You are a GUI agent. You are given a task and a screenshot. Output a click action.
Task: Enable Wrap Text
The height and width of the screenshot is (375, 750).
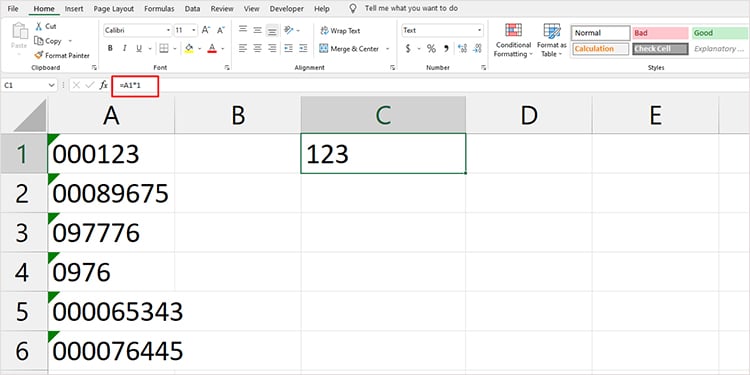(340, 31)
